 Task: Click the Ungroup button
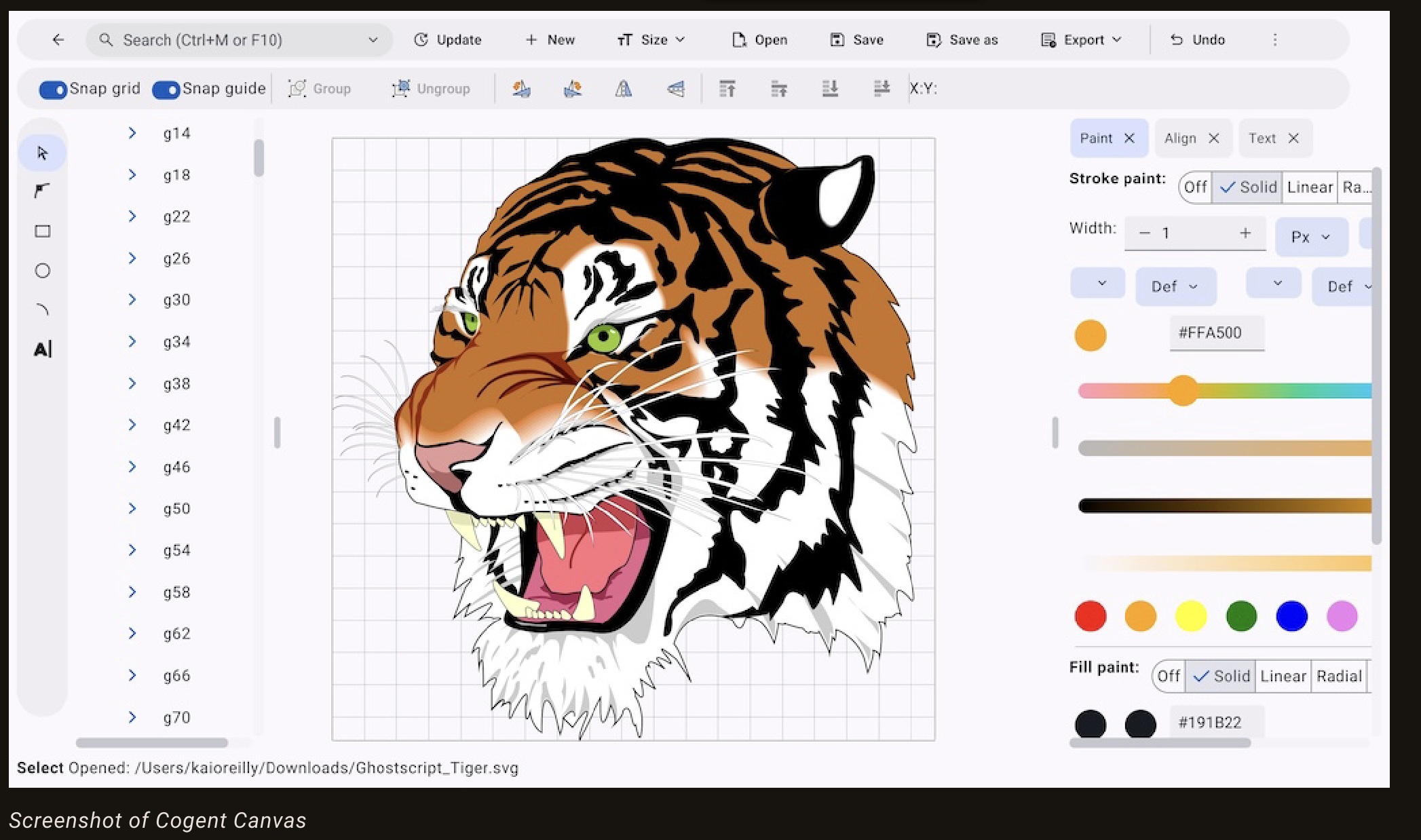431,89
